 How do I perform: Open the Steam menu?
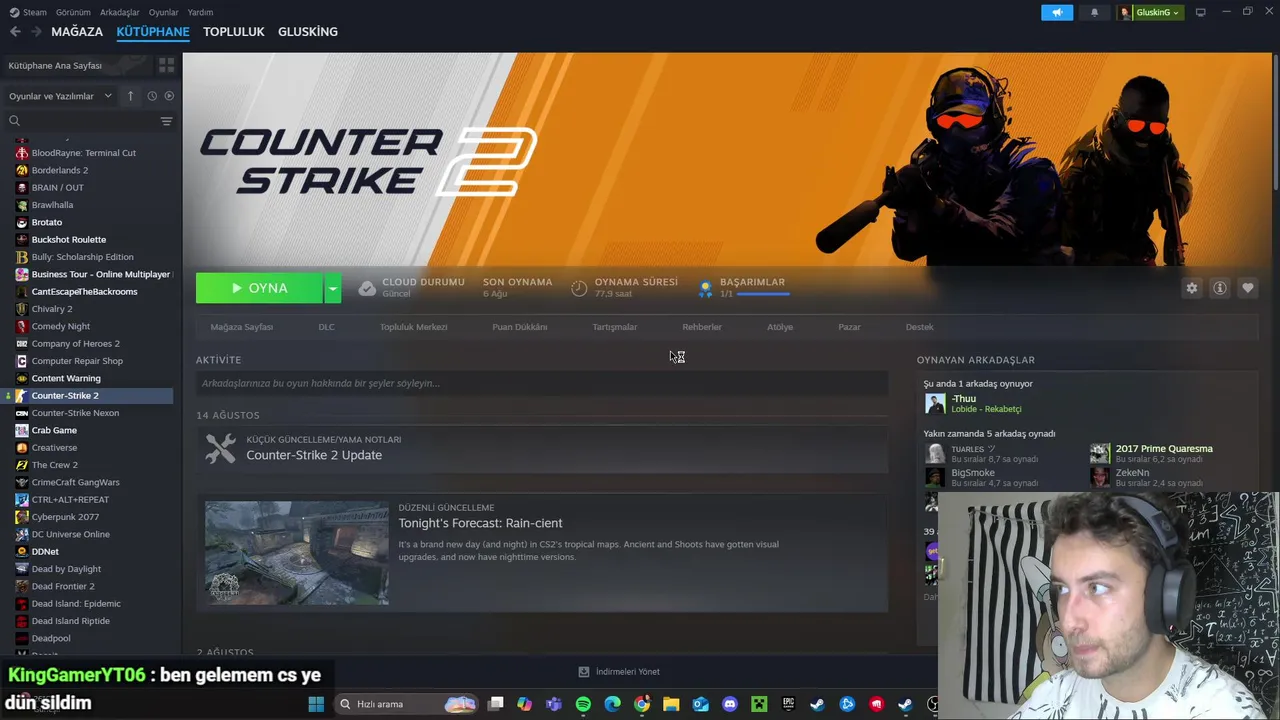point(28,12)
